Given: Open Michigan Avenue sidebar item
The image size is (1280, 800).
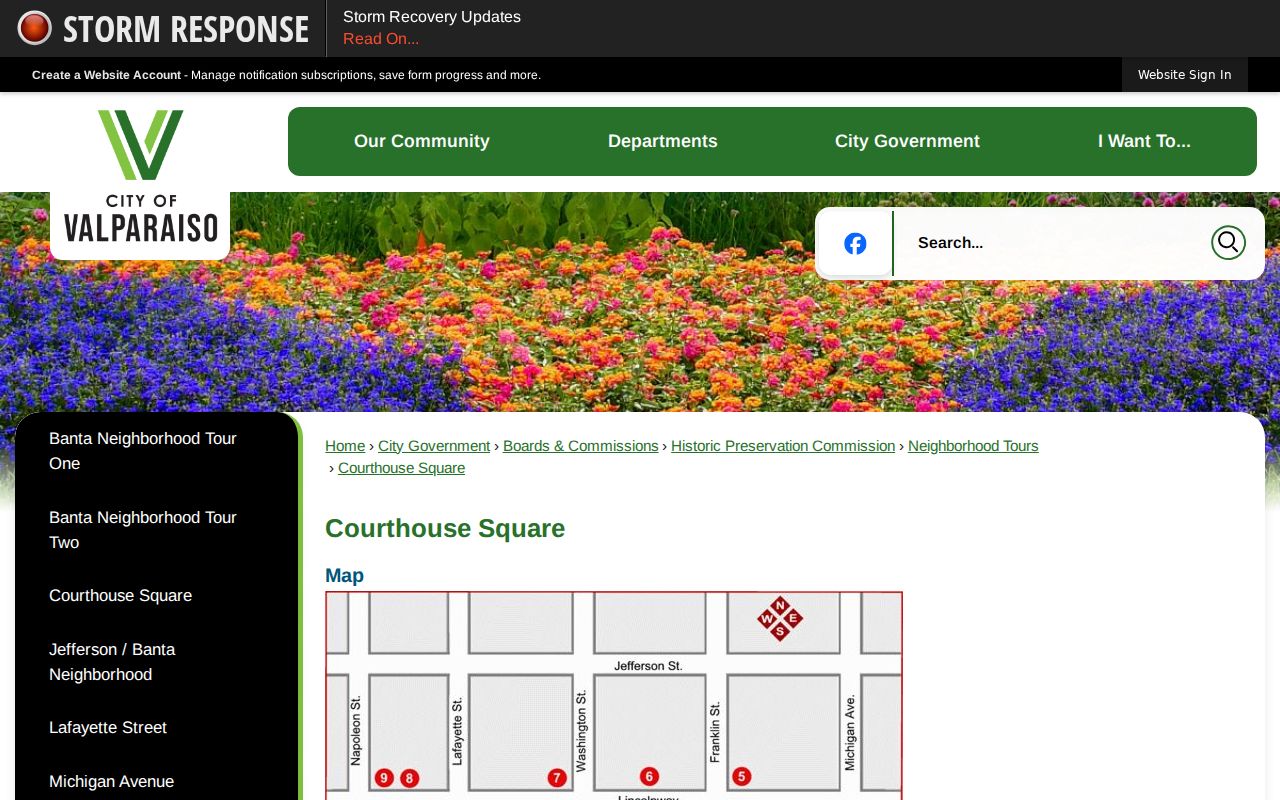Looking at the screenshot, I should click(157, 782).
